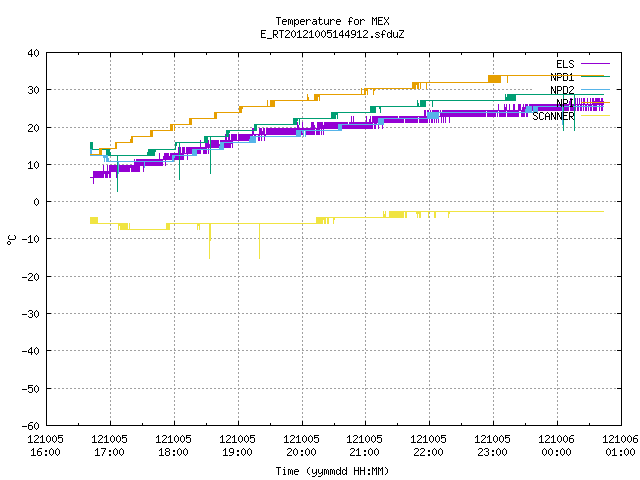Click the °C y-axis unit label

(11, 240)
